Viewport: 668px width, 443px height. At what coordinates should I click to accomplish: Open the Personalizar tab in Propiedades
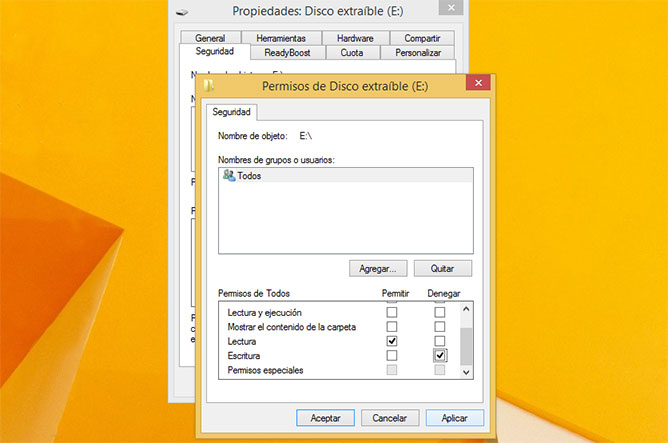point(418,52)
